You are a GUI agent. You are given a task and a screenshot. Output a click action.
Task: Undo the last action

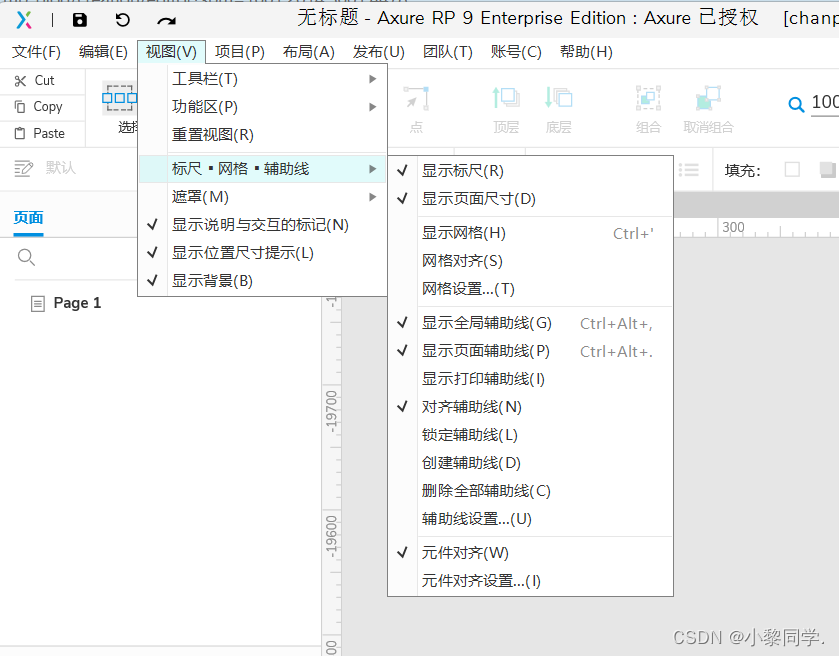pyautogui.click(x=123, y=20)
